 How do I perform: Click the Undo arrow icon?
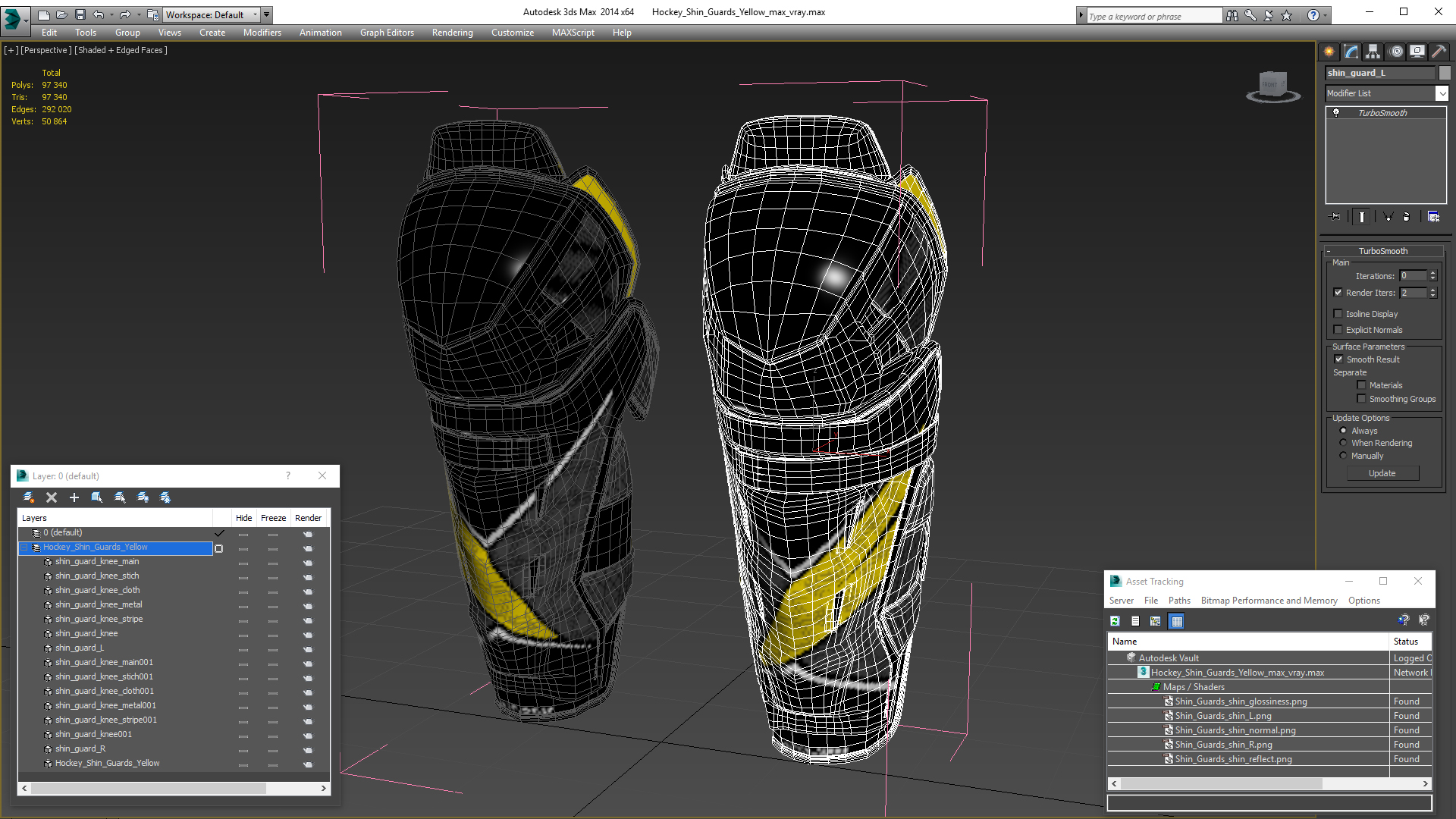[x=98, y=14]
